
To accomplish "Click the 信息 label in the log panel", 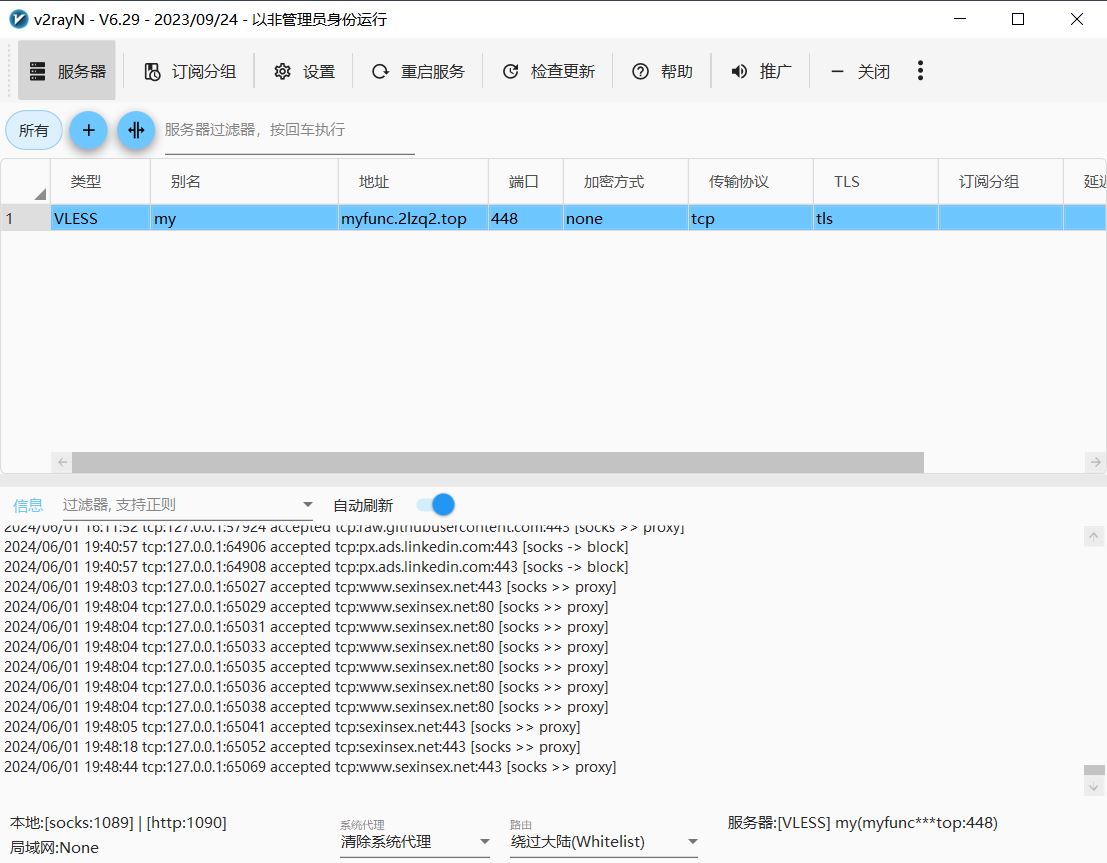I will (28, 506).
